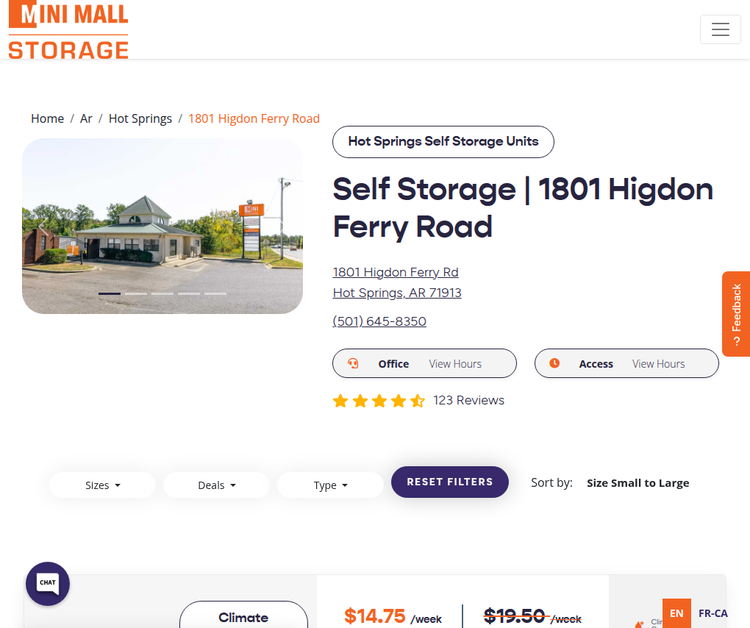The image size is (750, 628).
Task: Expand the Sizes filter dropdown
Action: coord(102,485)
